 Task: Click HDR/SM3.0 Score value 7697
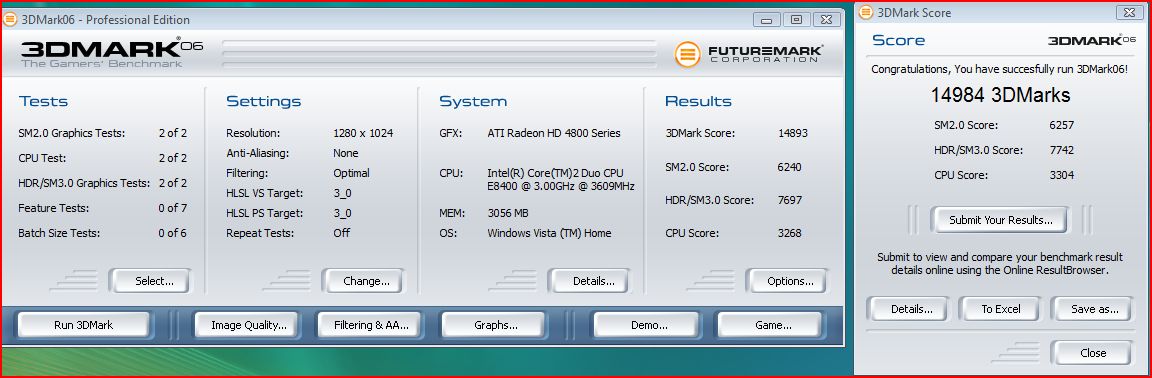(789, 200)
